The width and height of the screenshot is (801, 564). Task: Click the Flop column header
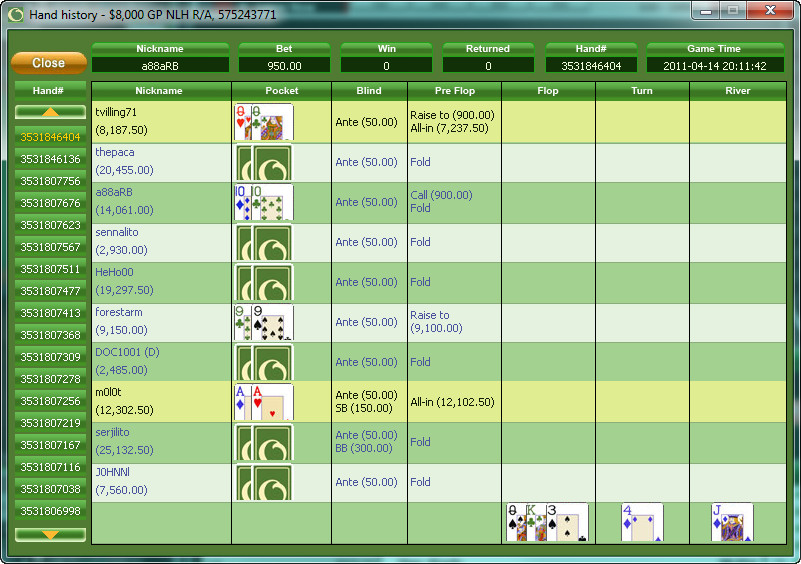coord(548,90)
